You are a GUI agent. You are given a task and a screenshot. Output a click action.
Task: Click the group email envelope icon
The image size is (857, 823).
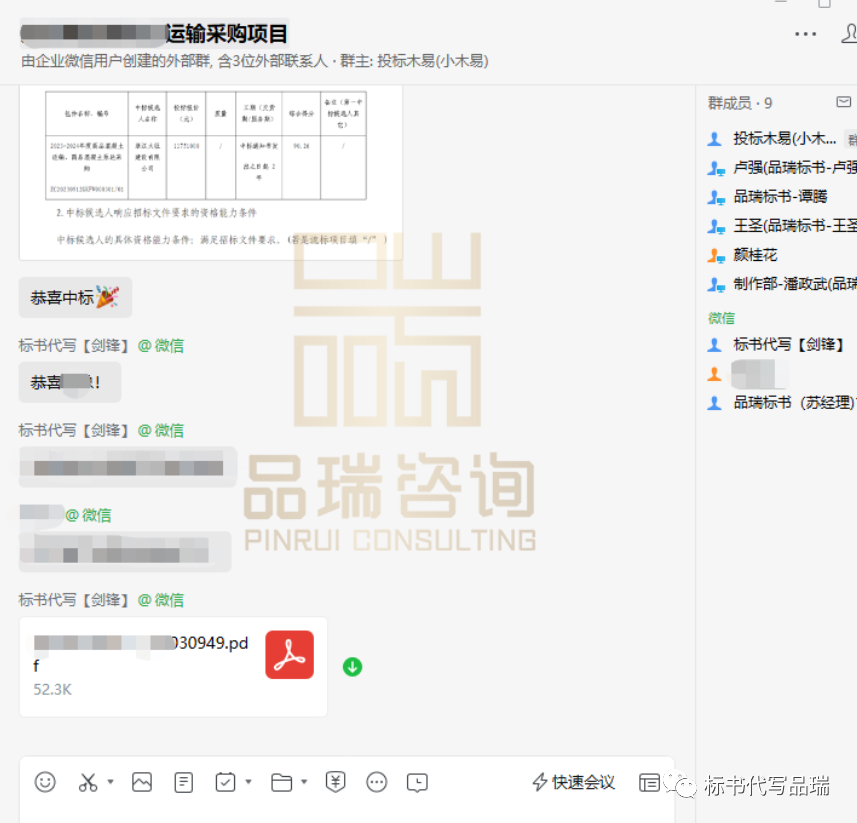pyautogui.click(x=843, y=101)
